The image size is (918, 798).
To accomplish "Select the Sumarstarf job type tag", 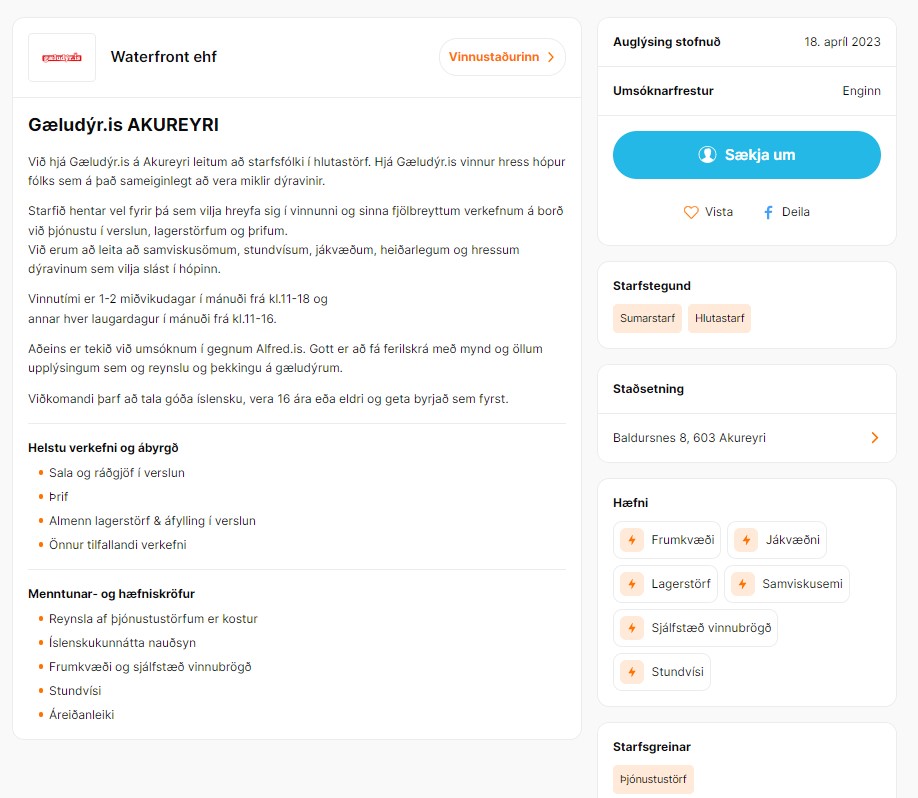I will click(x=647, y=318).
